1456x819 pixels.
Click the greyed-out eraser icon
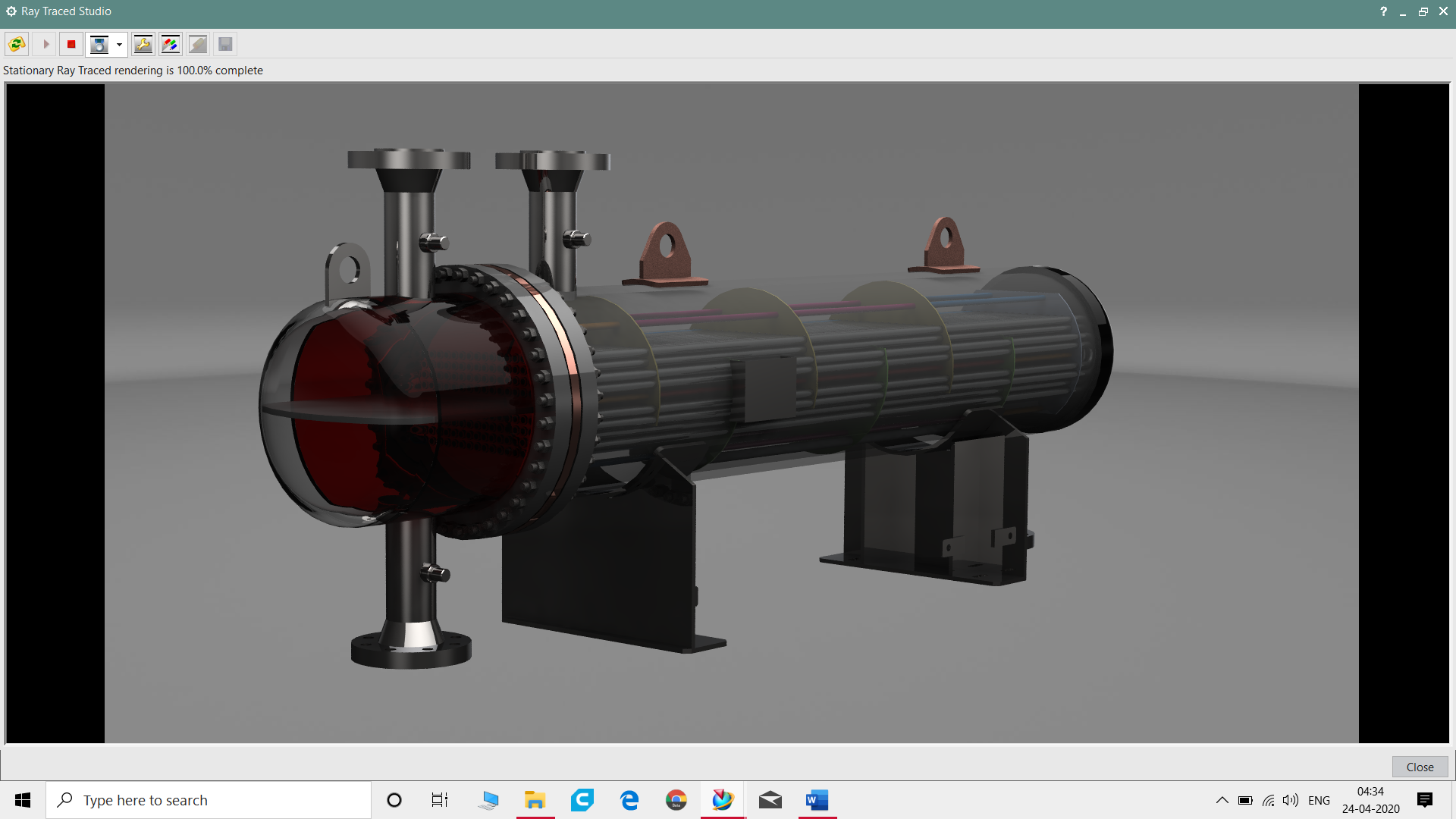point(198,45)
